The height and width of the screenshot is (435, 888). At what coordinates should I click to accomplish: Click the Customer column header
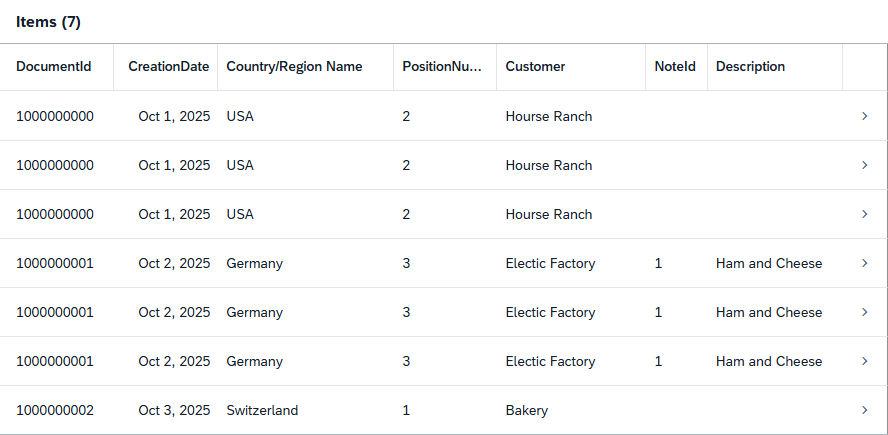point(535,67)
